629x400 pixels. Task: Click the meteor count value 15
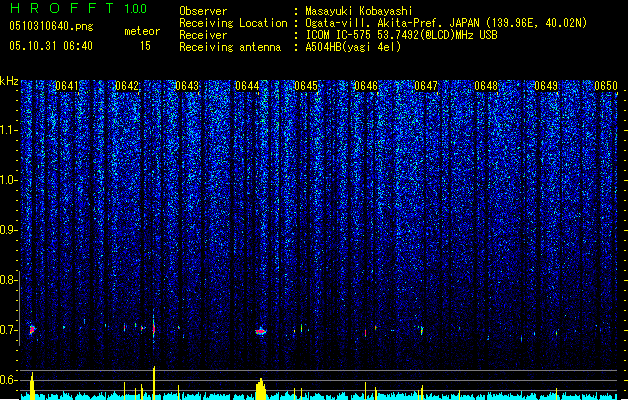click(145, 46)
